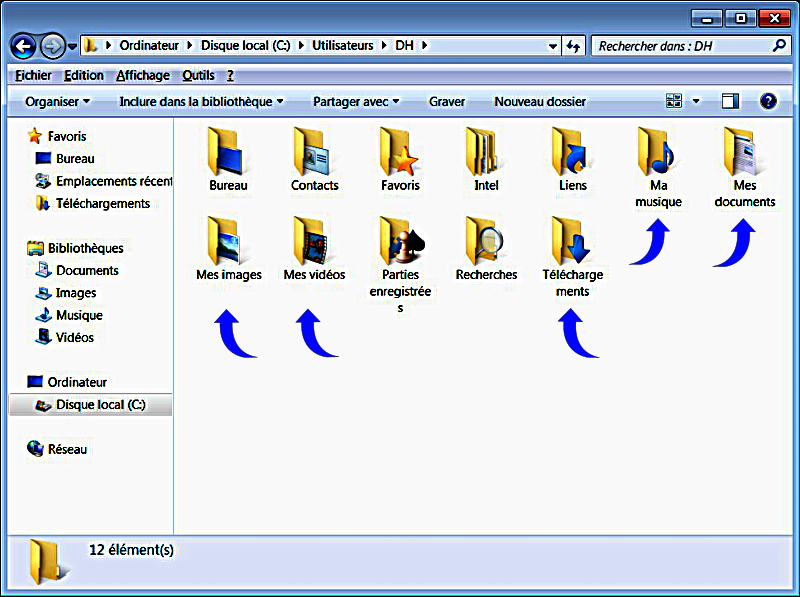Open the Mes documents folder
This screenshot has height=597, width=800.
click(x=744, y=152)
